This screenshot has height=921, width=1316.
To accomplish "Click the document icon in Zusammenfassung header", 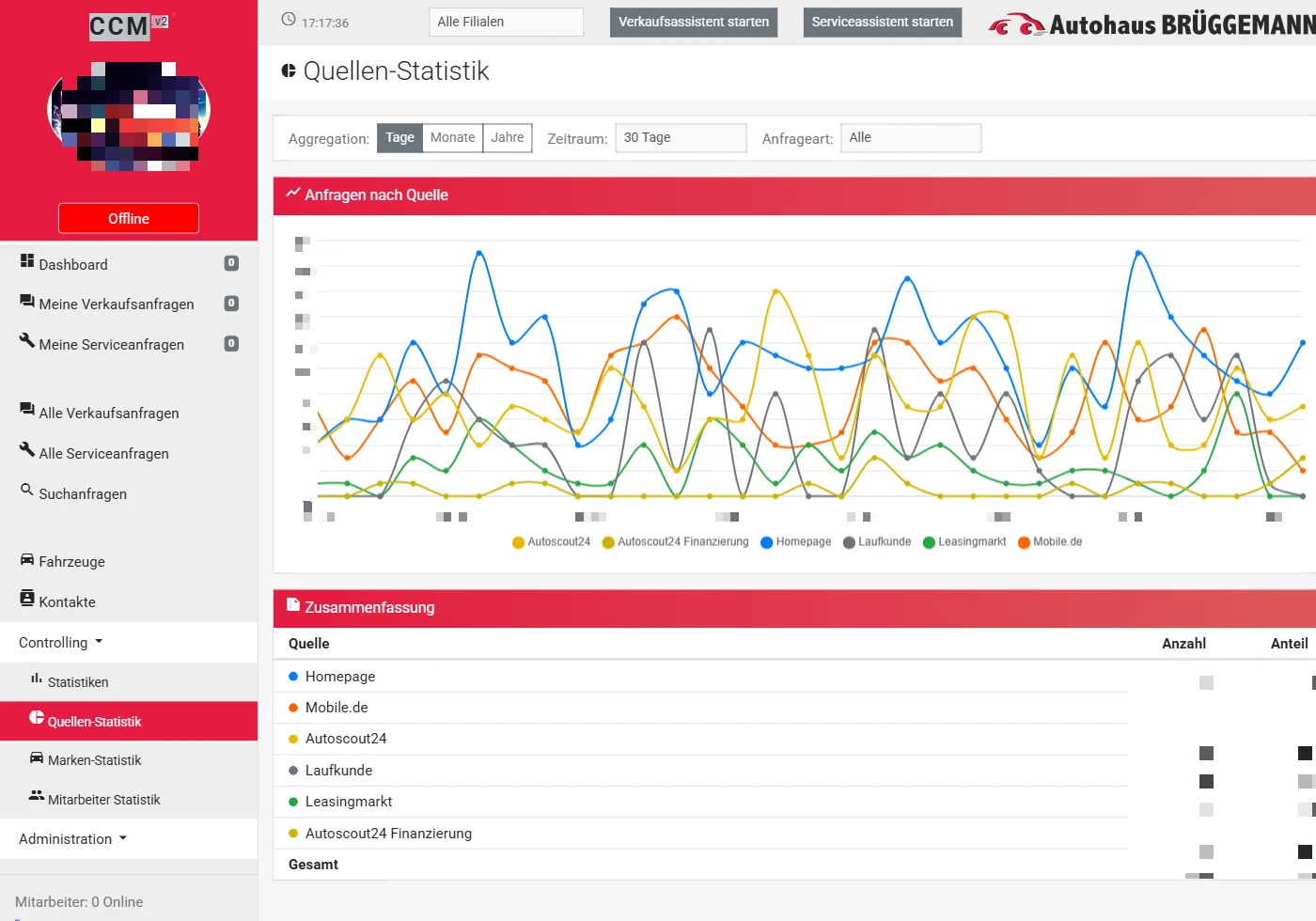I will 293,605.
